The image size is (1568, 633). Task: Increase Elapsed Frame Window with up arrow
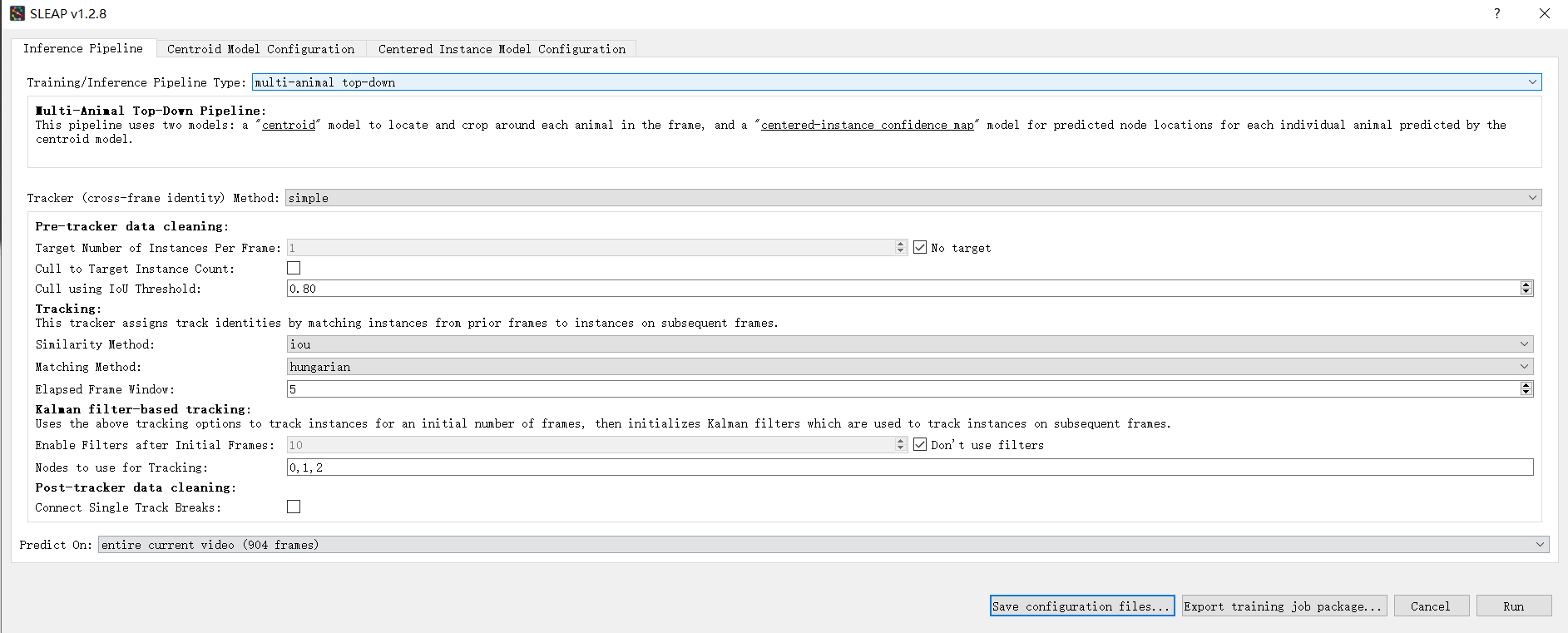(1526, 385)
